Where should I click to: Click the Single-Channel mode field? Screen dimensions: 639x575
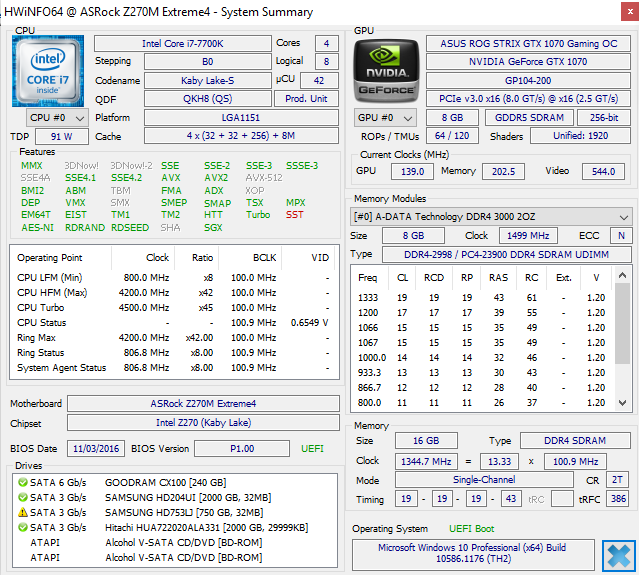click(484, 480)
